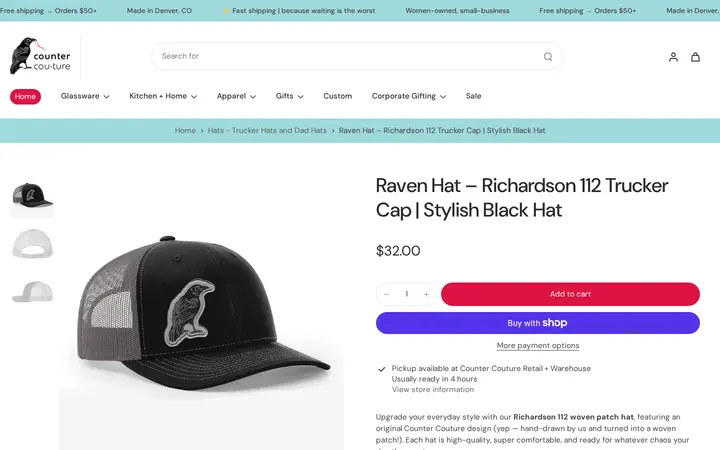
Task: Open View store information link
Action: coord(433,389)
